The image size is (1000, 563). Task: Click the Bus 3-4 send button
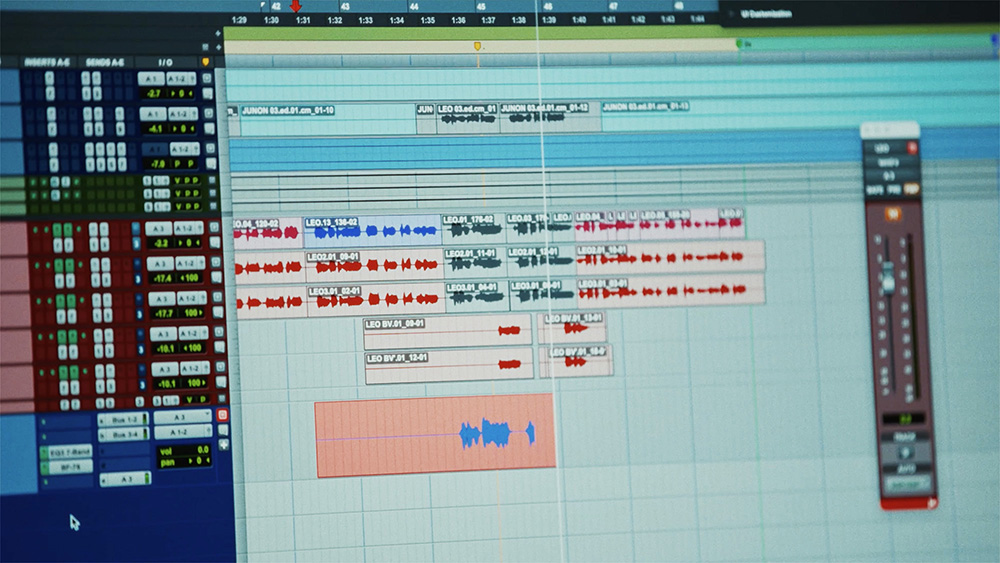(x=124, y=435)
